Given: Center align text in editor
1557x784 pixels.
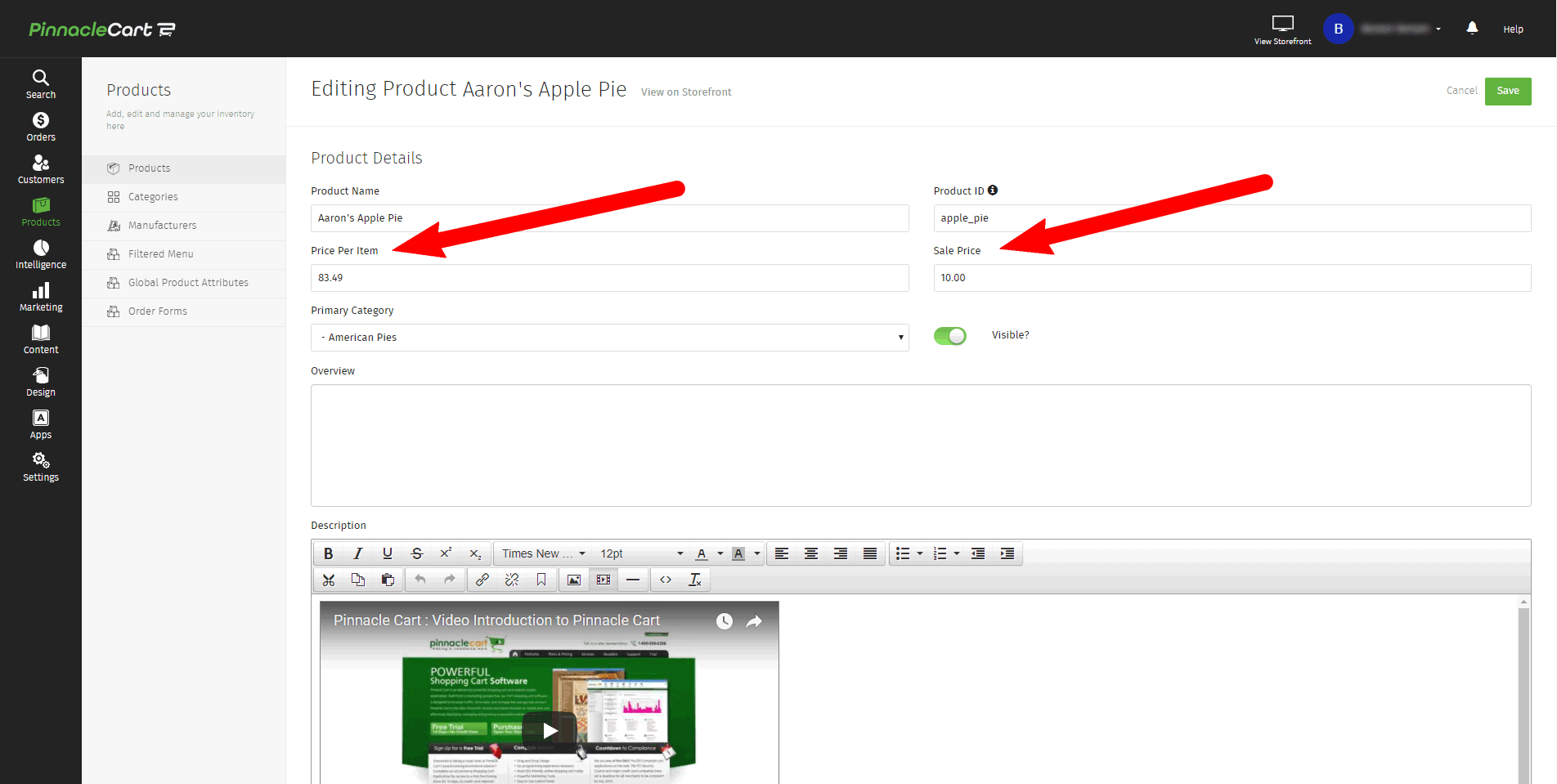Looking at the screenshot, I should (x=811, y=553).
